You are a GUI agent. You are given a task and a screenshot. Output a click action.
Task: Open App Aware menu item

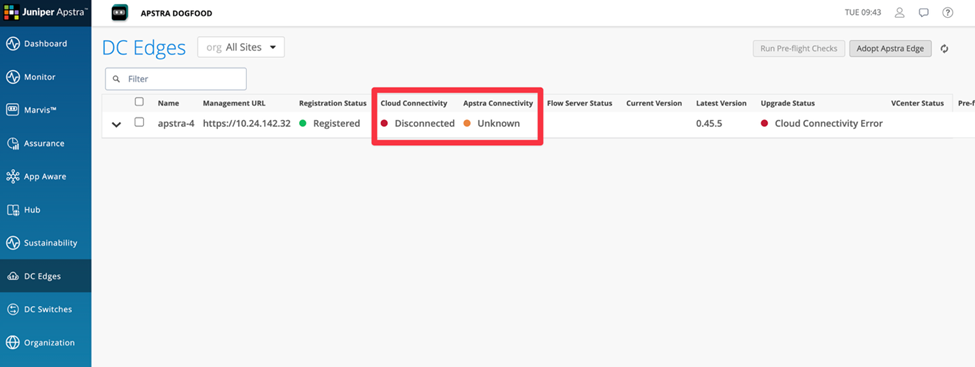click(45, 177)
